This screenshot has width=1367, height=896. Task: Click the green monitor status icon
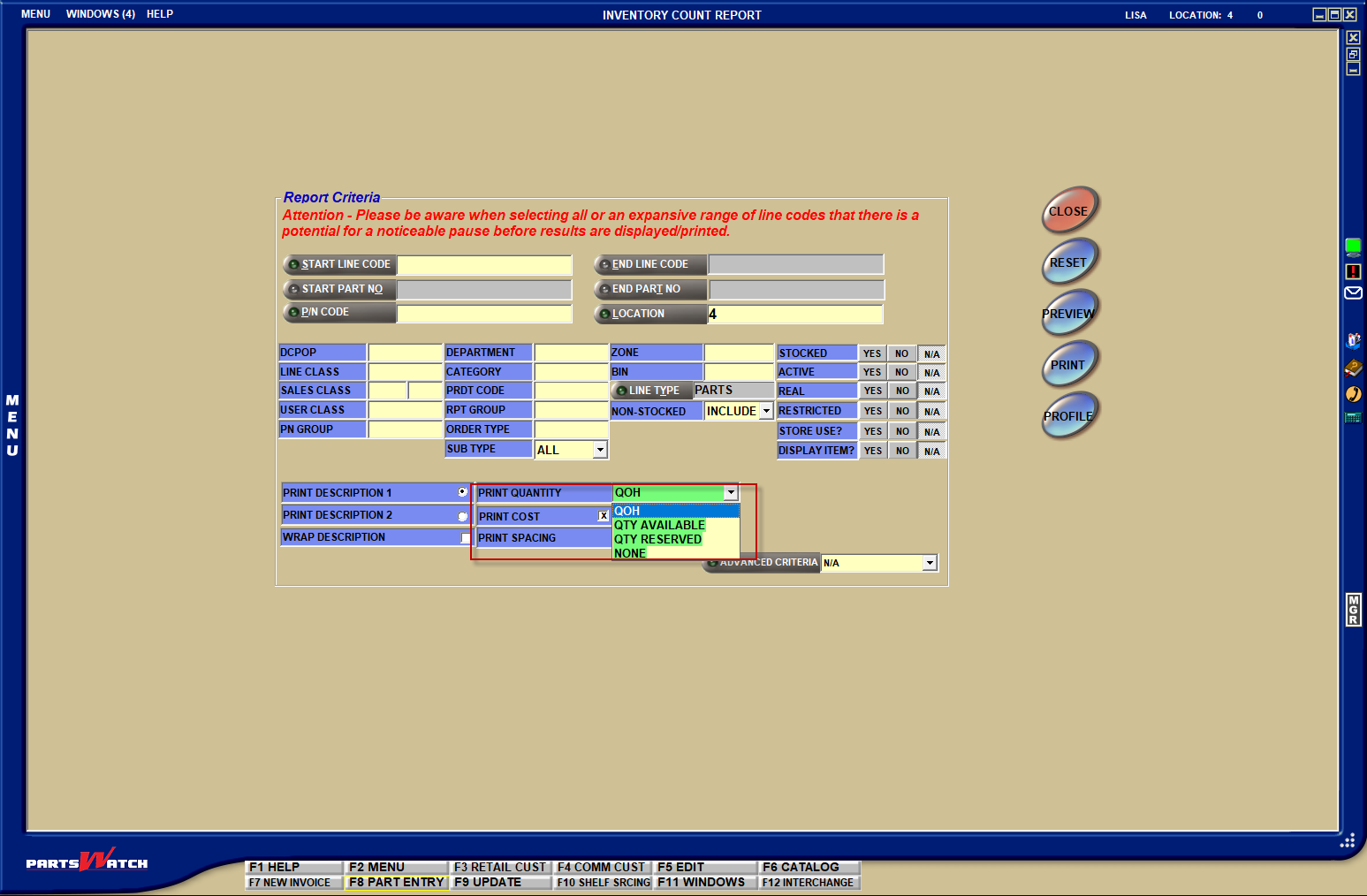point(1353,247)
